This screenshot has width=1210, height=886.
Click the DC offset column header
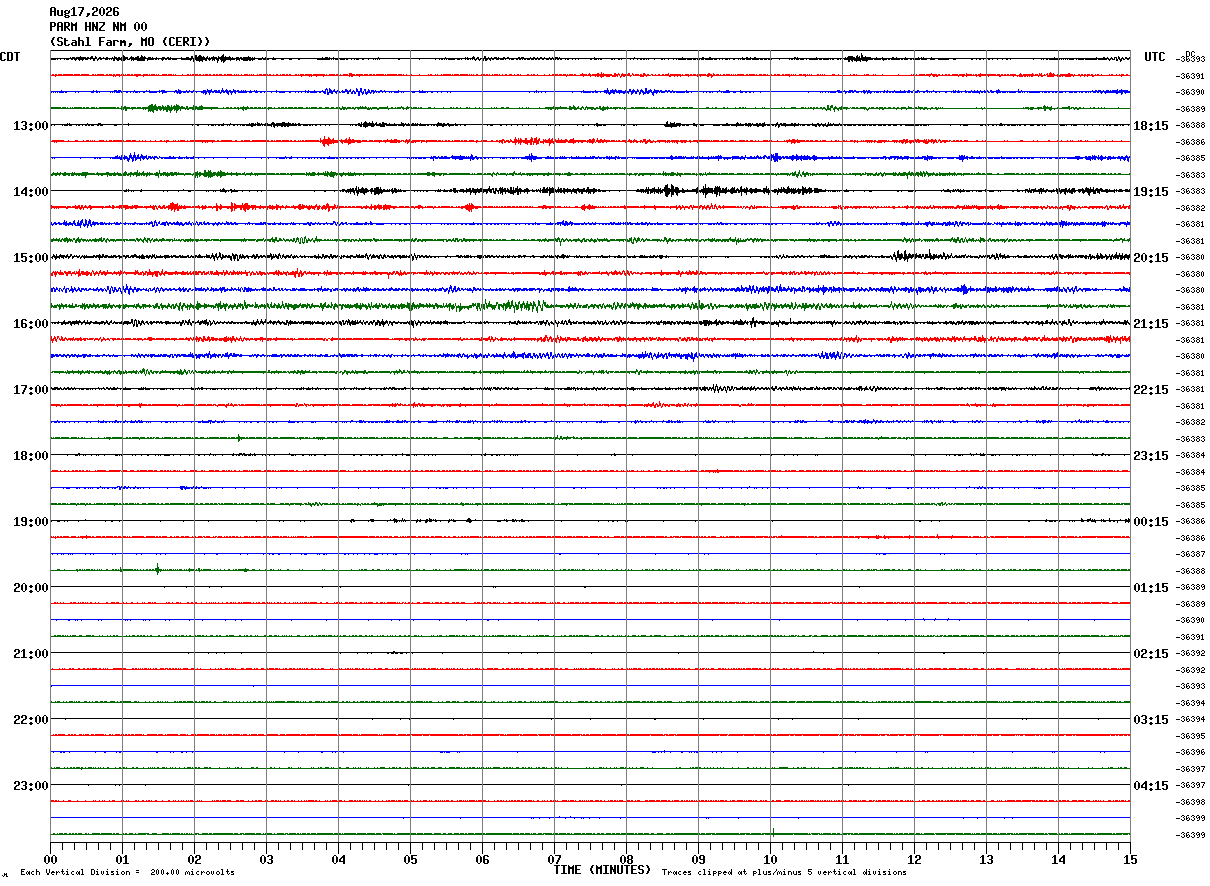[x=1190, y=54]
